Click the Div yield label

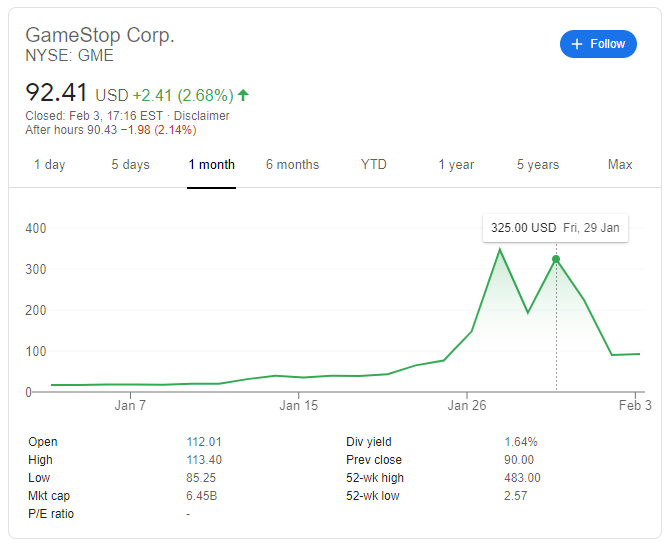[x=369, y=442]
